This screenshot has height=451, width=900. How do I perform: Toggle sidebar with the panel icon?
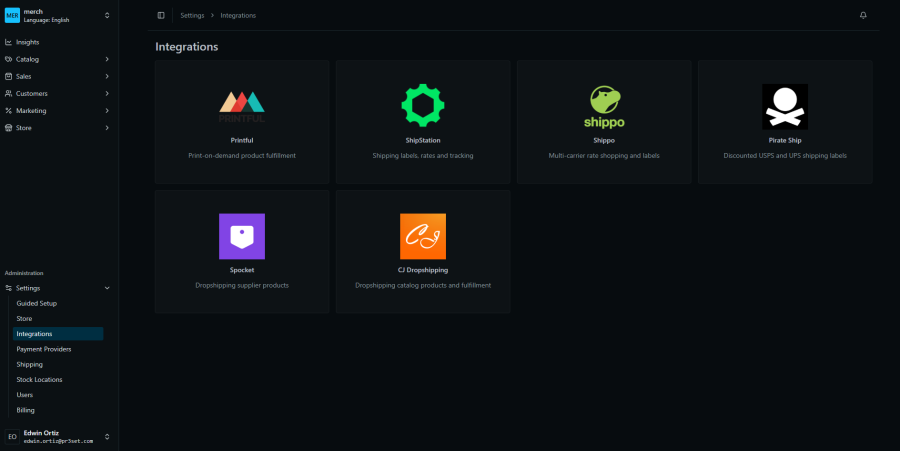pos(161,15)
